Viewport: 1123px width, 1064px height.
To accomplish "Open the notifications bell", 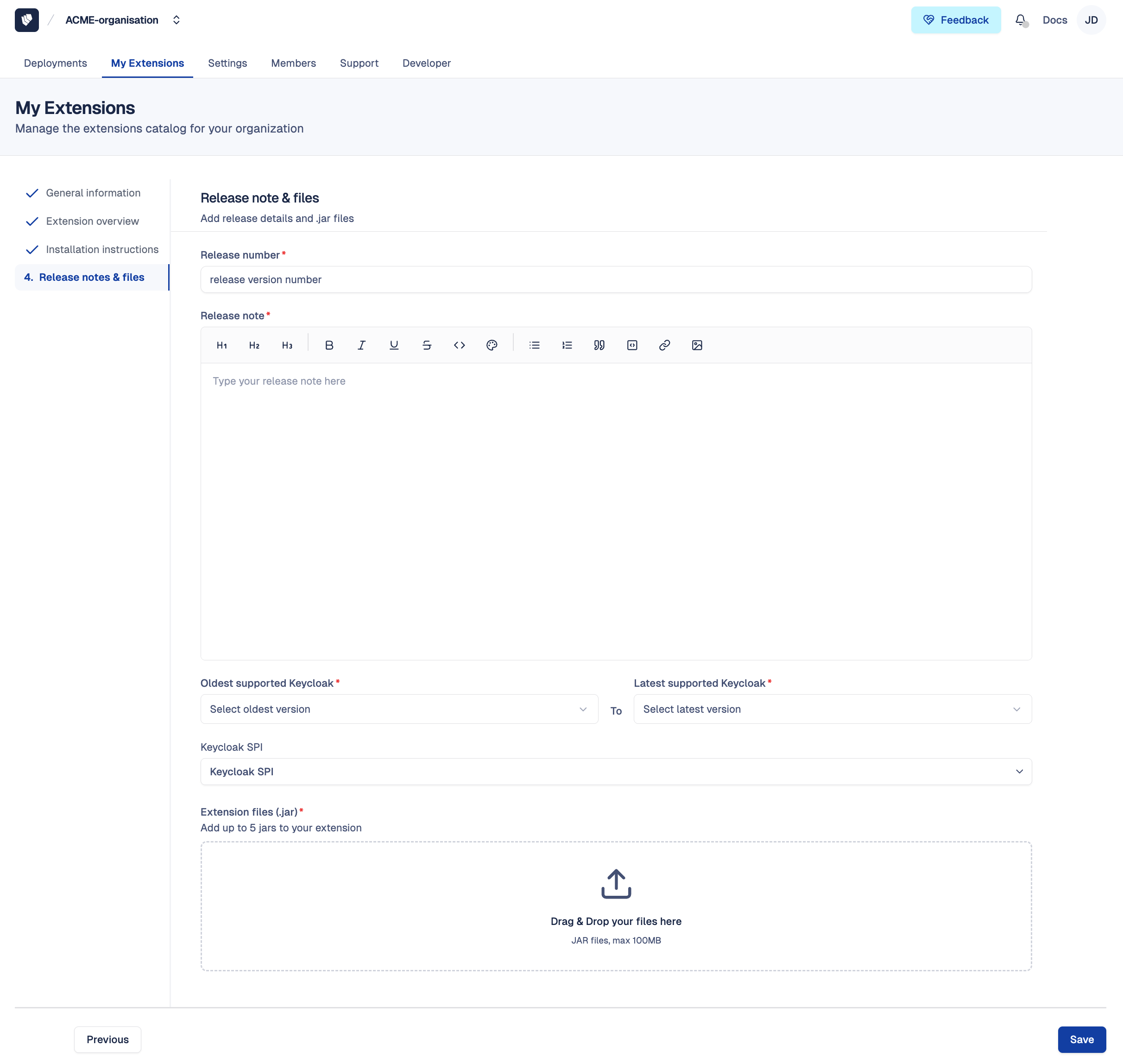I will [x=1021, y=20].
